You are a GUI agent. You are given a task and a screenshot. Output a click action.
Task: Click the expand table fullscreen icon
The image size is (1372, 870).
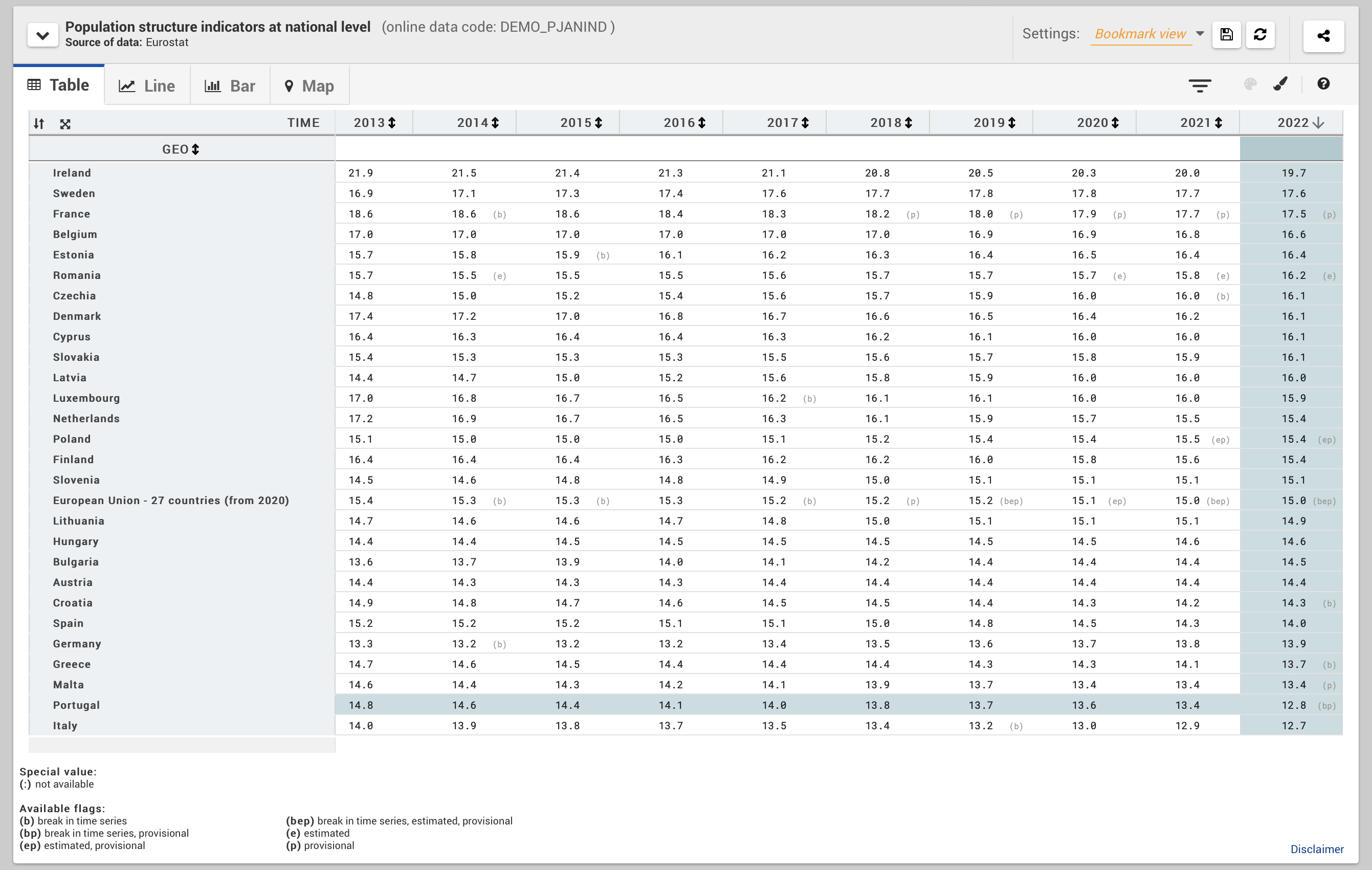65,124
